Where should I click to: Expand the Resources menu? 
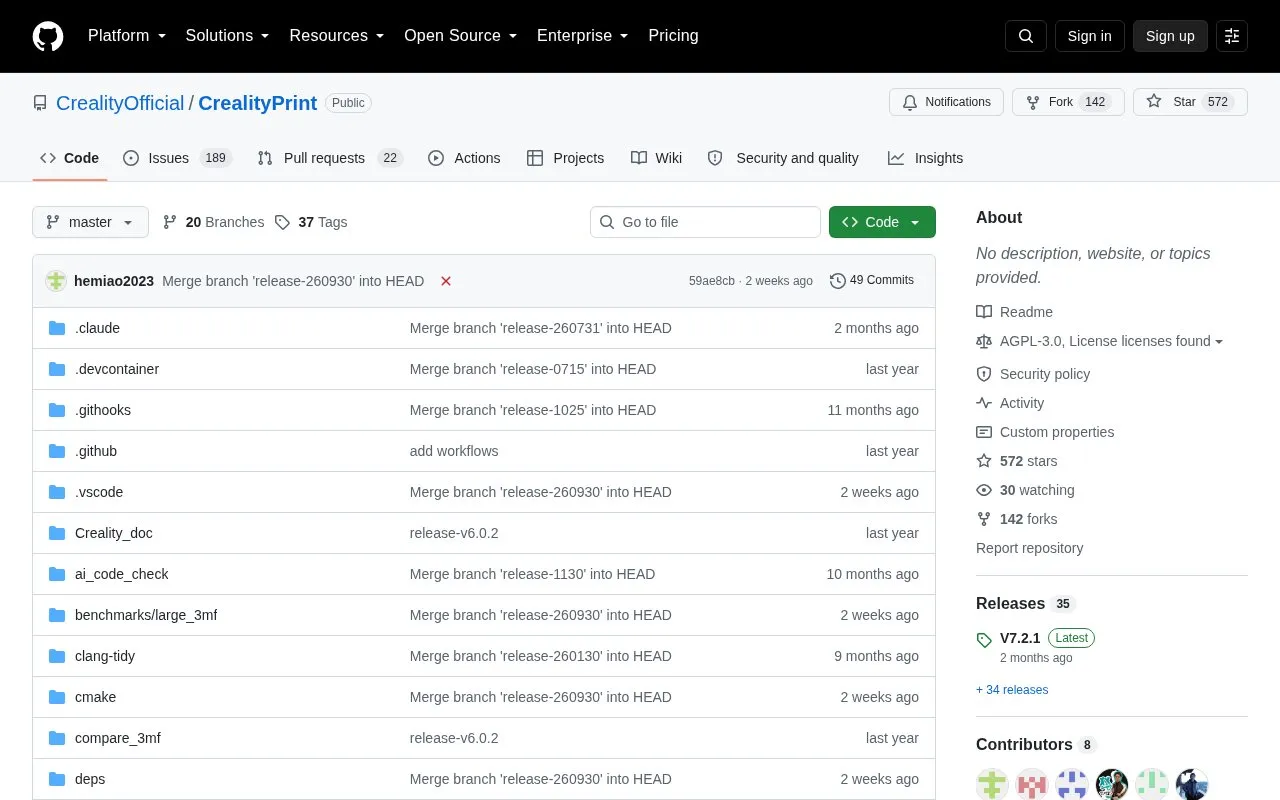coord(337,36)
